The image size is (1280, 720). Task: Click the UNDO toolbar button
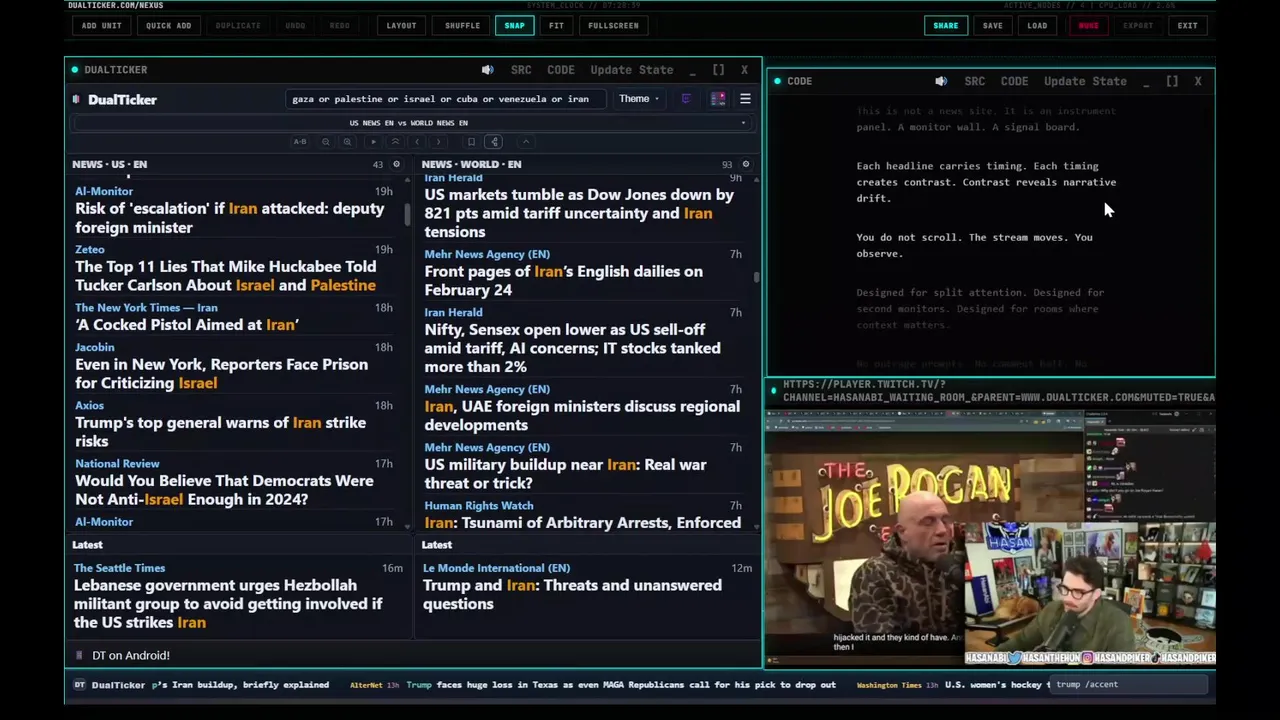pyautogui.click(x=295, y=25)
